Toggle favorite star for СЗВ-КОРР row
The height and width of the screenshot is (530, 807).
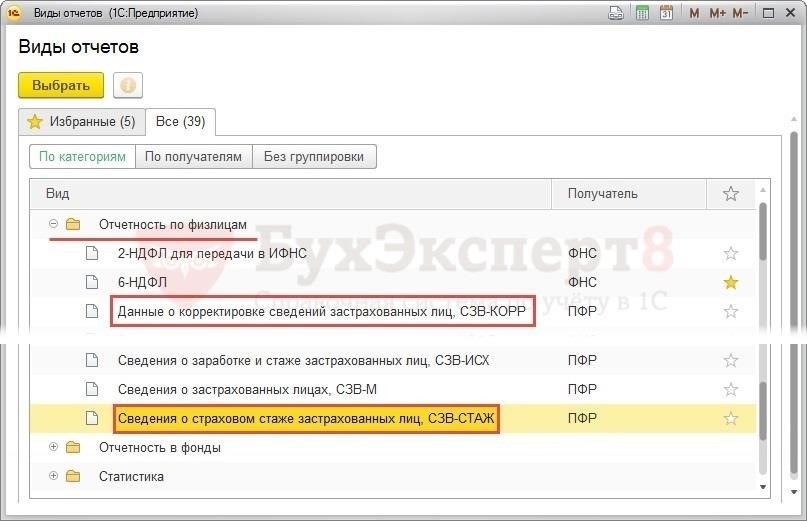click(x=731, y=311)
